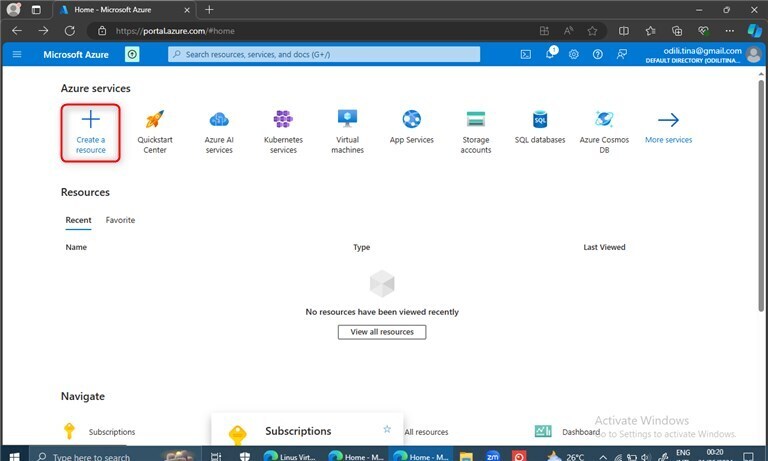The height and width of the screenshot is (461, 768).
Task: Switch to the Recent resources tab
Action: 78,220
